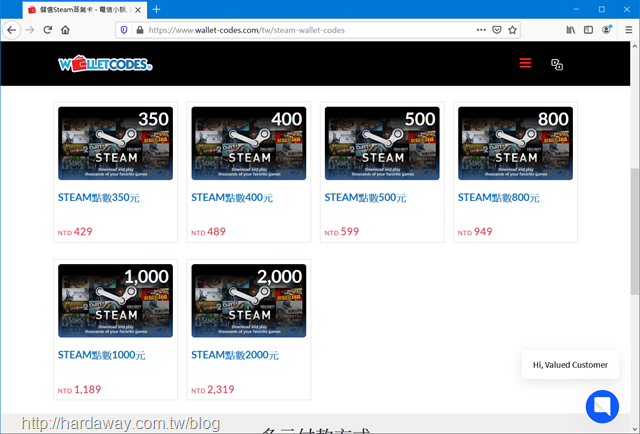Reload the current page

pyautogui.click(x=48, y=30)
